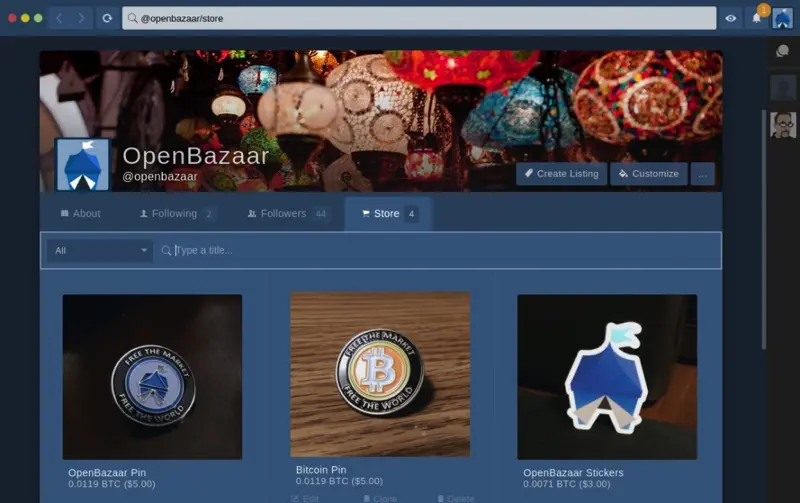
Task: Click the OpenBazaar store logo avatar
Action: click(83, 164)
